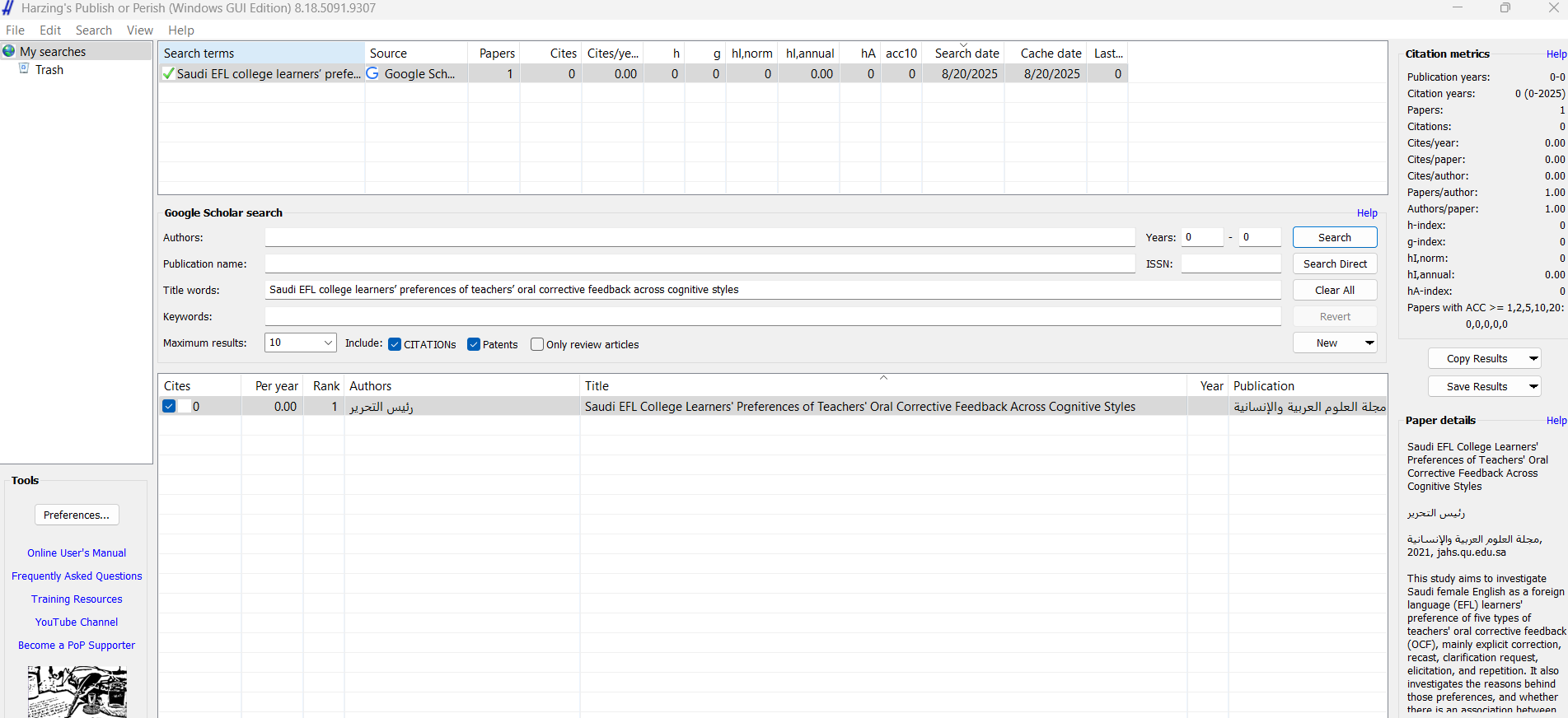The height and width of the screenshot is (718, 1568).
Task: Click the Publish or Perish writer illustration
Action: click(x=77, y=692)
